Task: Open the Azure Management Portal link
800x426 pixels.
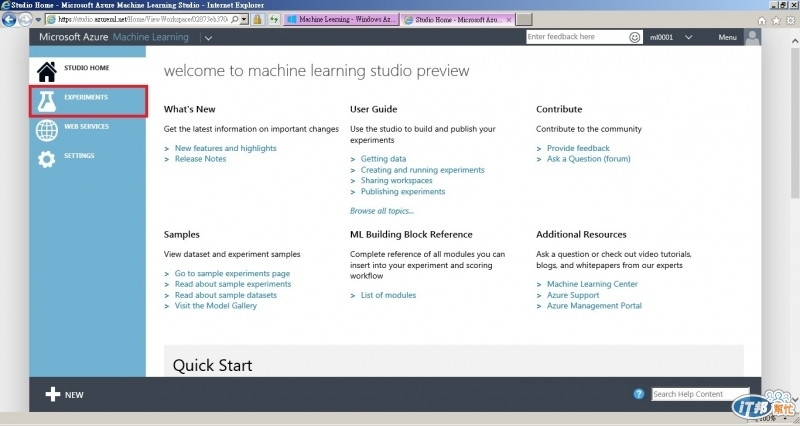Action: coord(594,306)
